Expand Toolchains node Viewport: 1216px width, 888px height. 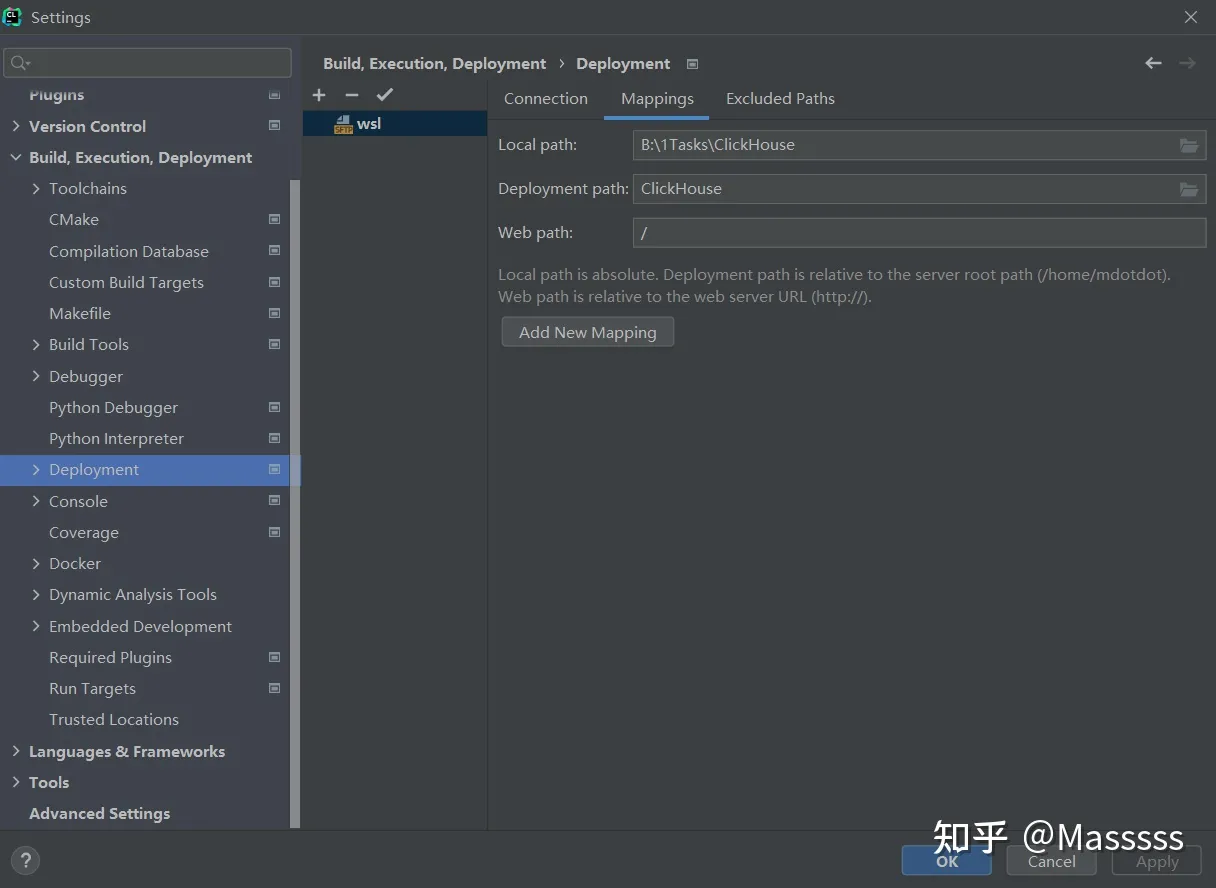36,188
